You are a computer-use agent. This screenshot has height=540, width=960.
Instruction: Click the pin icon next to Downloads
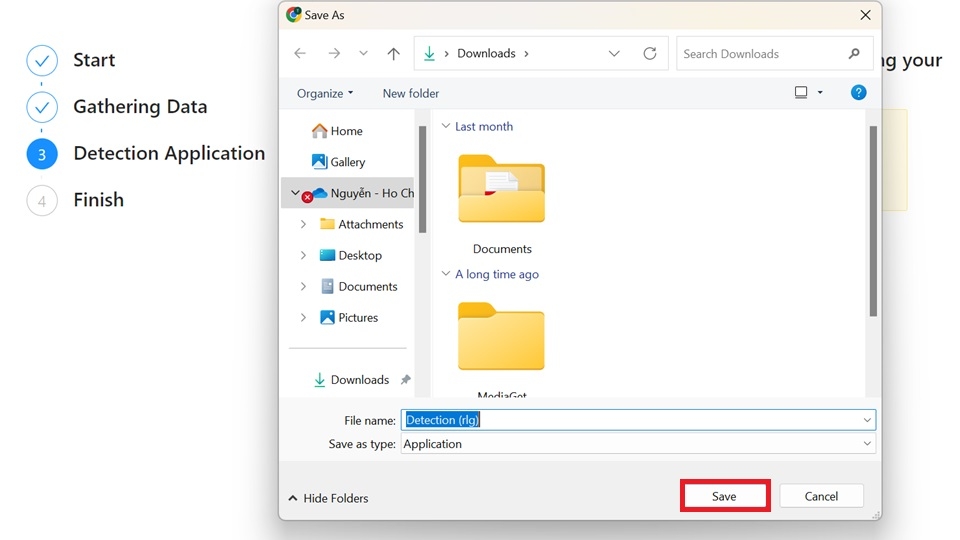tap(405, 380)
